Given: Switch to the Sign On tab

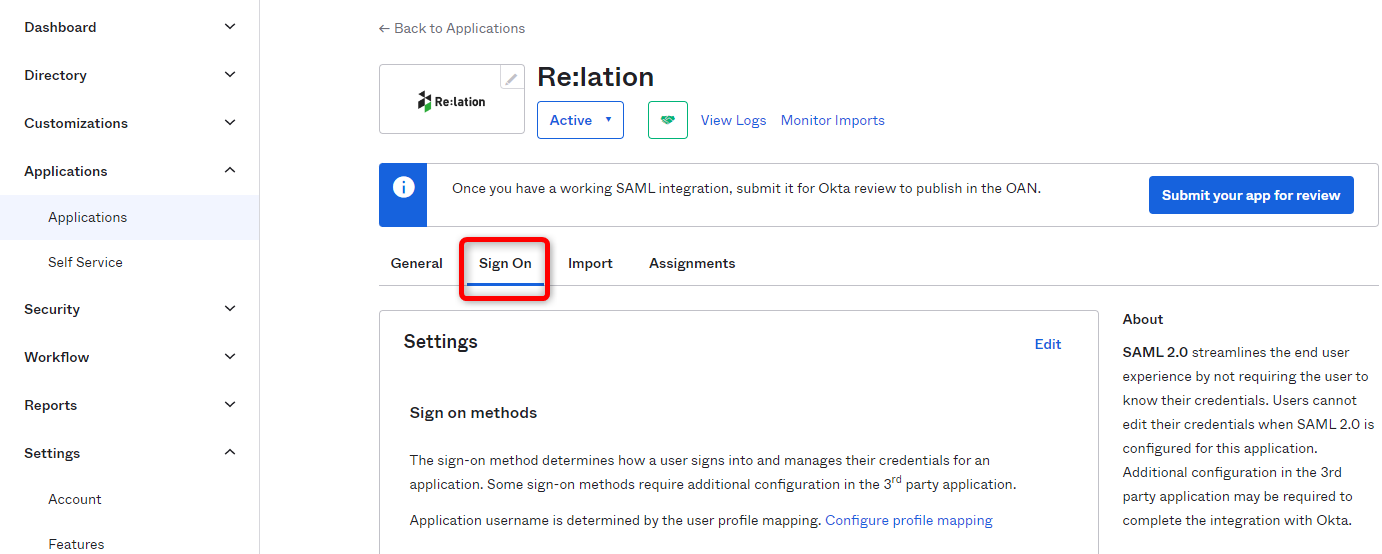Looking at the screenshot, I should (x=505, y=264).
